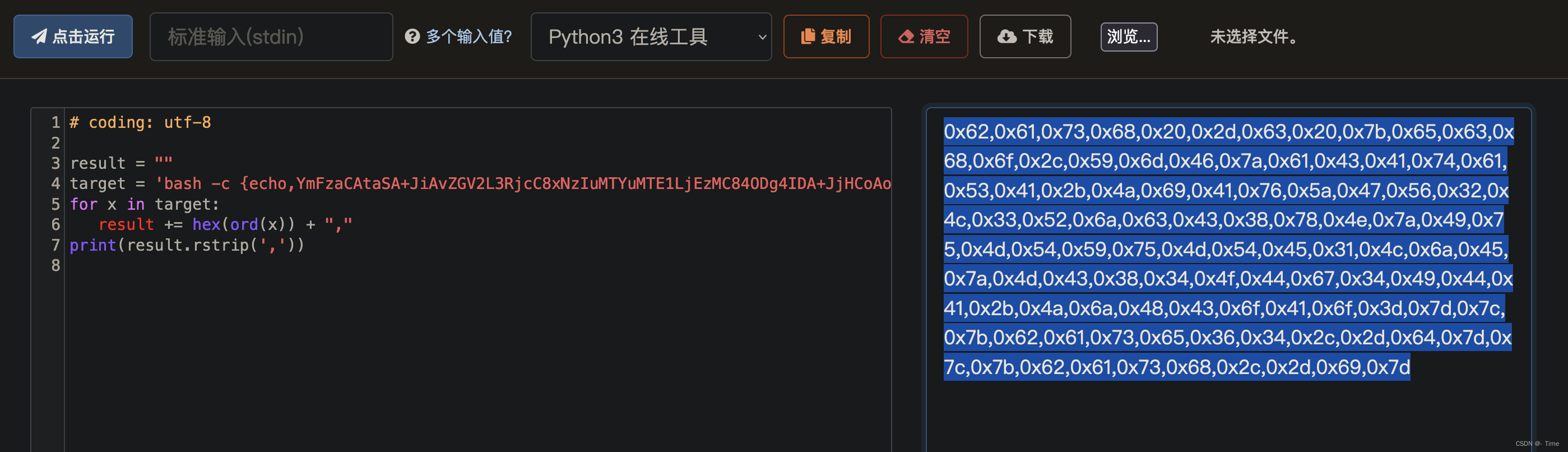Click code line 3 'result = ""'

point(121,163)
